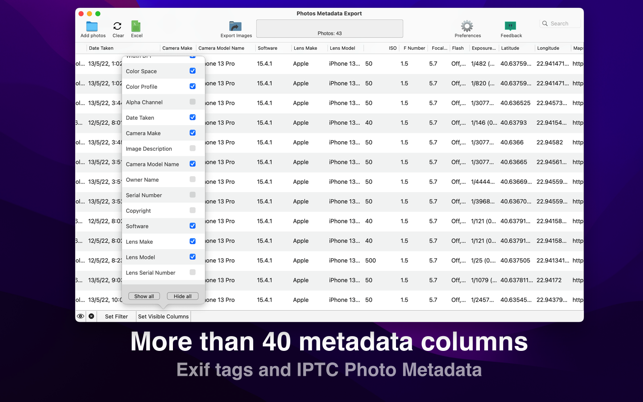The height and width of the screenshot is (402, 643).
Task: Export to Excel icon
Action: tap(136, 26)
